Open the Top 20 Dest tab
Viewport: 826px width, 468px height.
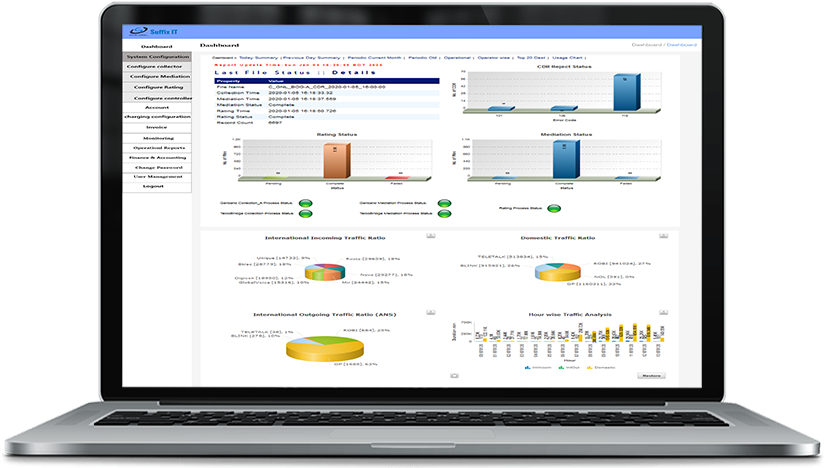point(532,58)
